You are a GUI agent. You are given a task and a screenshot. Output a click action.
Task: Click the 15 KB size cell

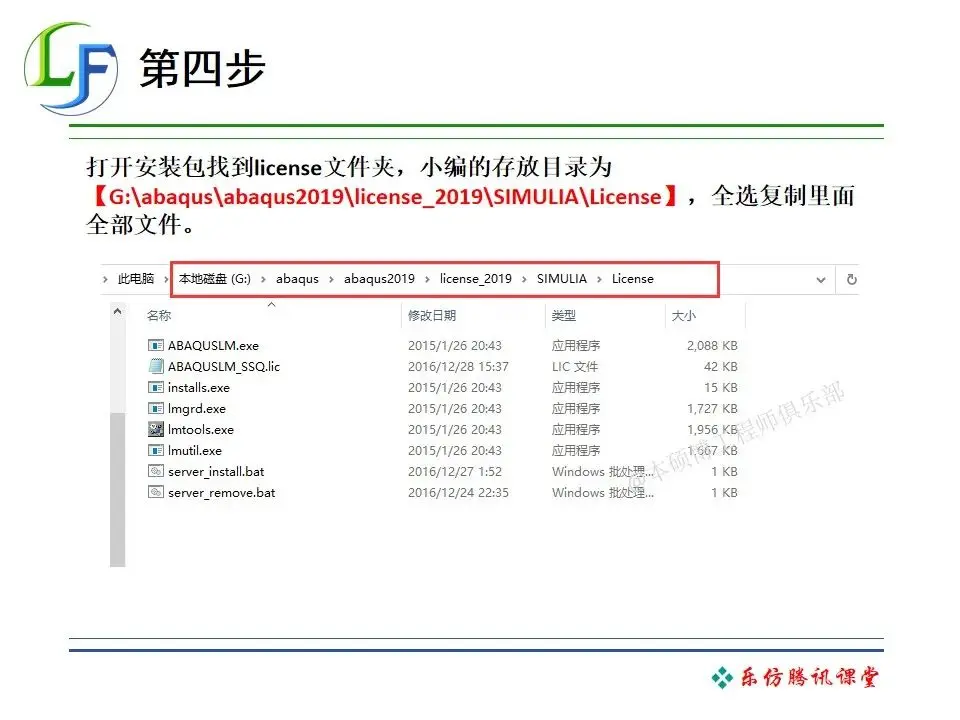[721, 388]
